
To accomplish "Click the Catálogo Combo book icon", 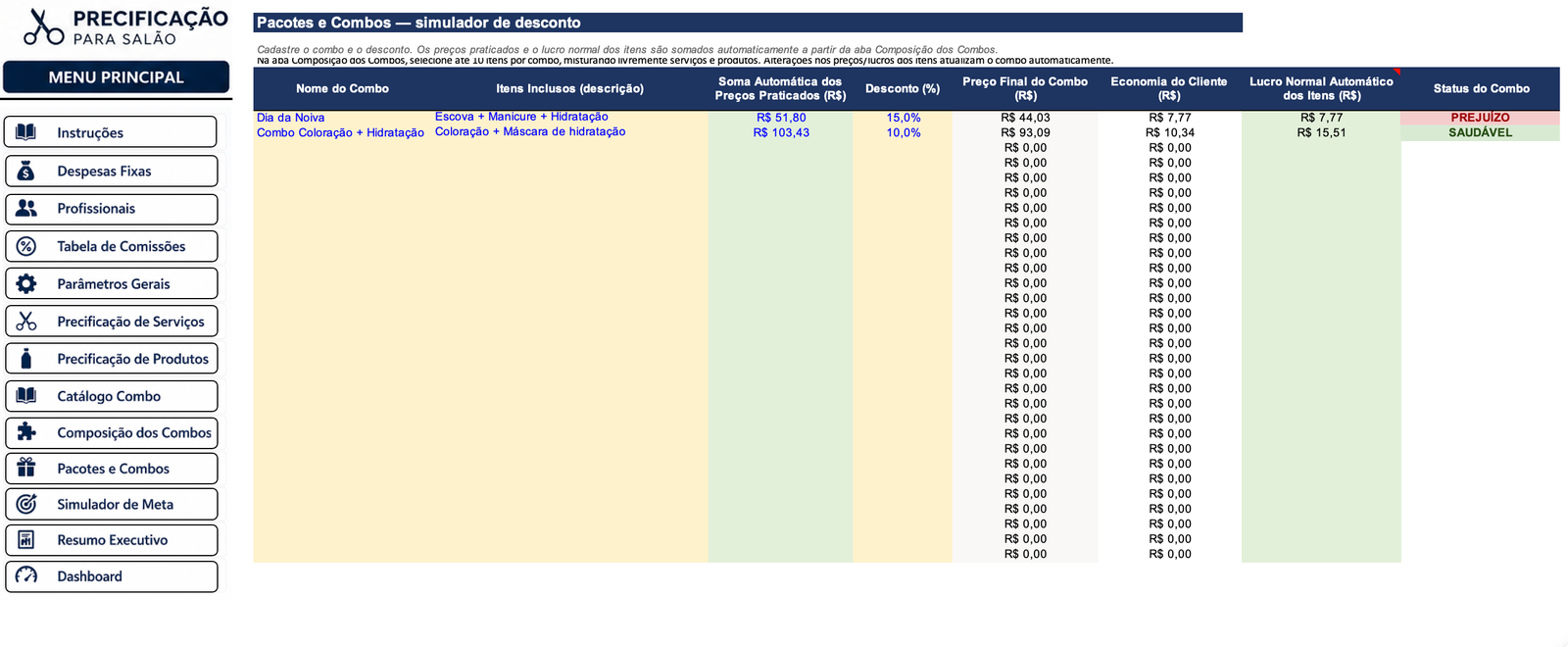I will (x=26, y=396).
